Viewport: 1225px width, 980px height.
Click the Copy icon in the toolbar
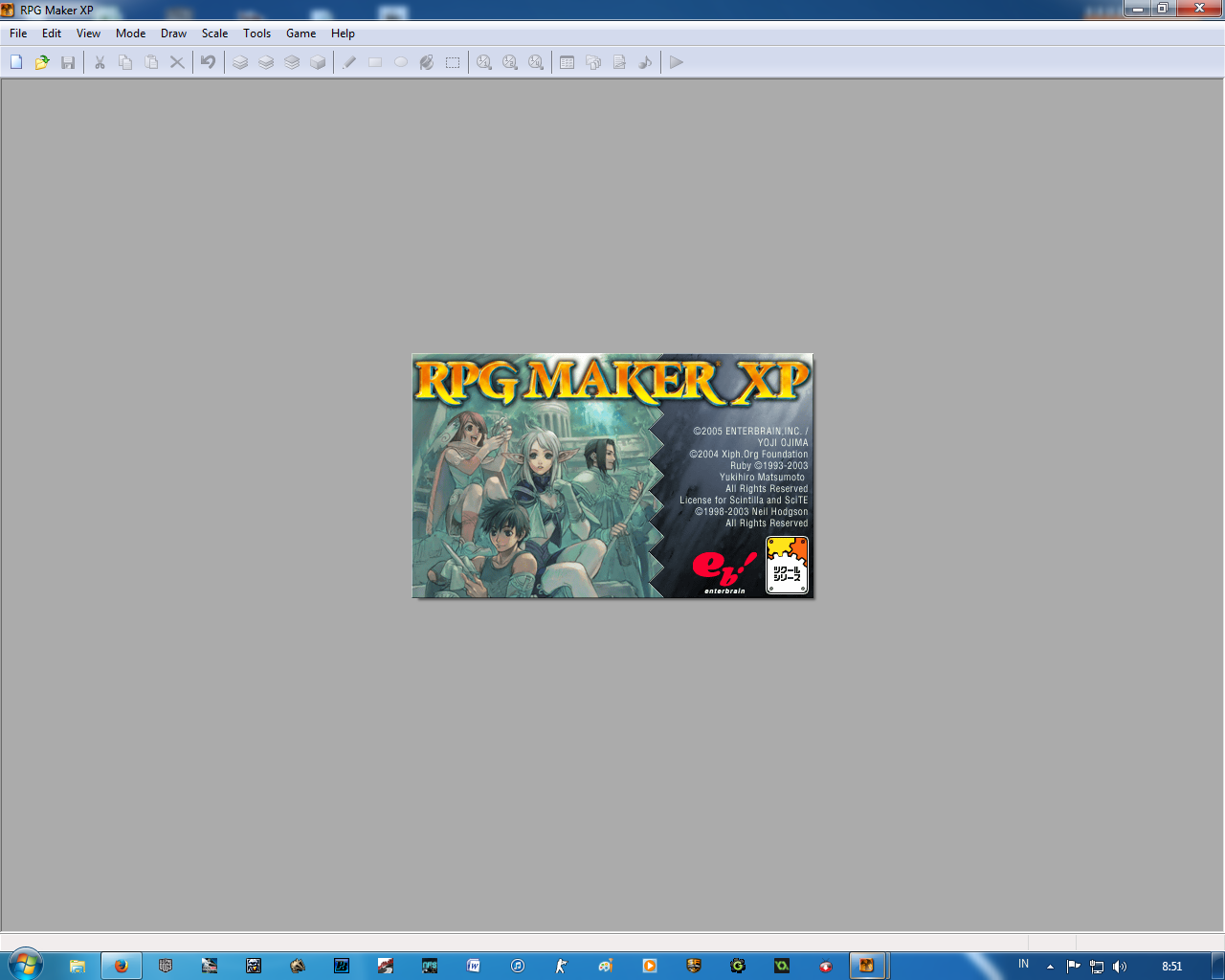coord(125,62)
